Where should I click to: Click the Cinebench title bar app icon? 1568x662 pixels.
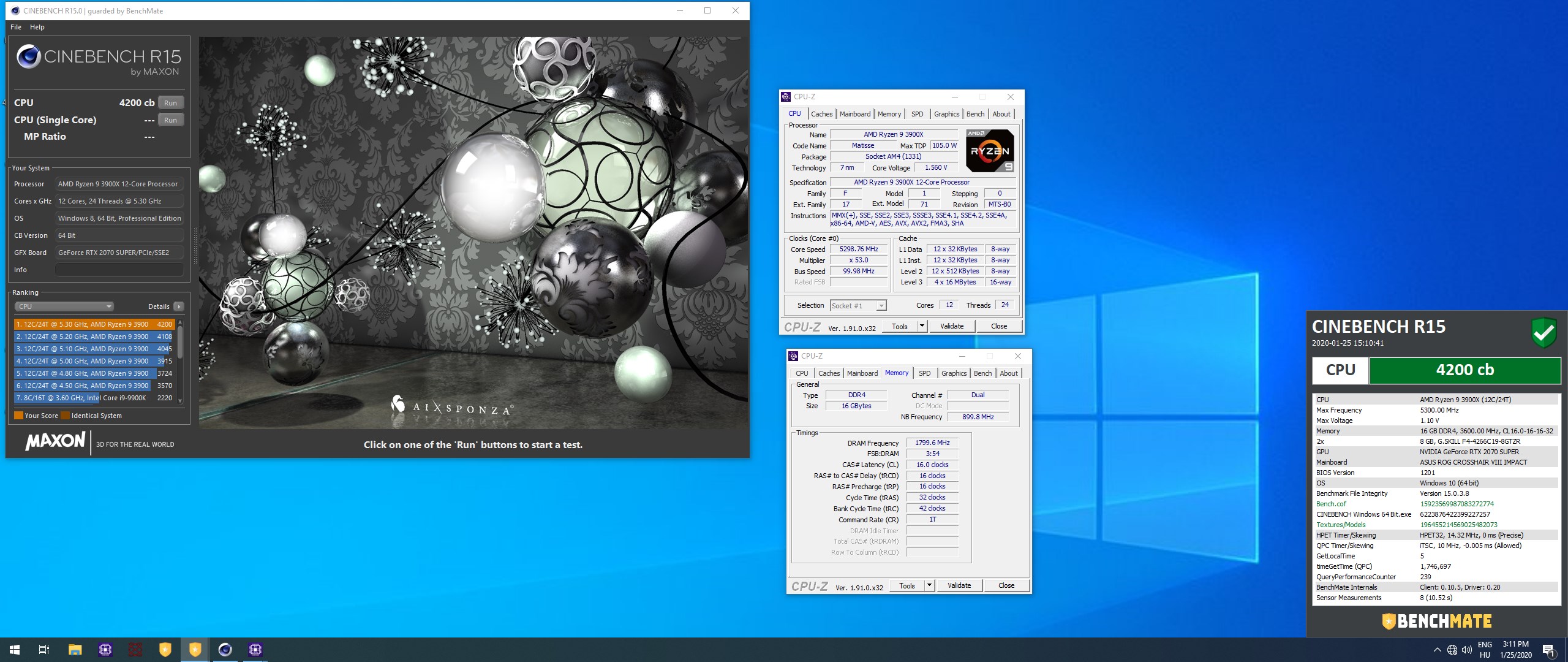pyautogui.click(x=15, y=10)
